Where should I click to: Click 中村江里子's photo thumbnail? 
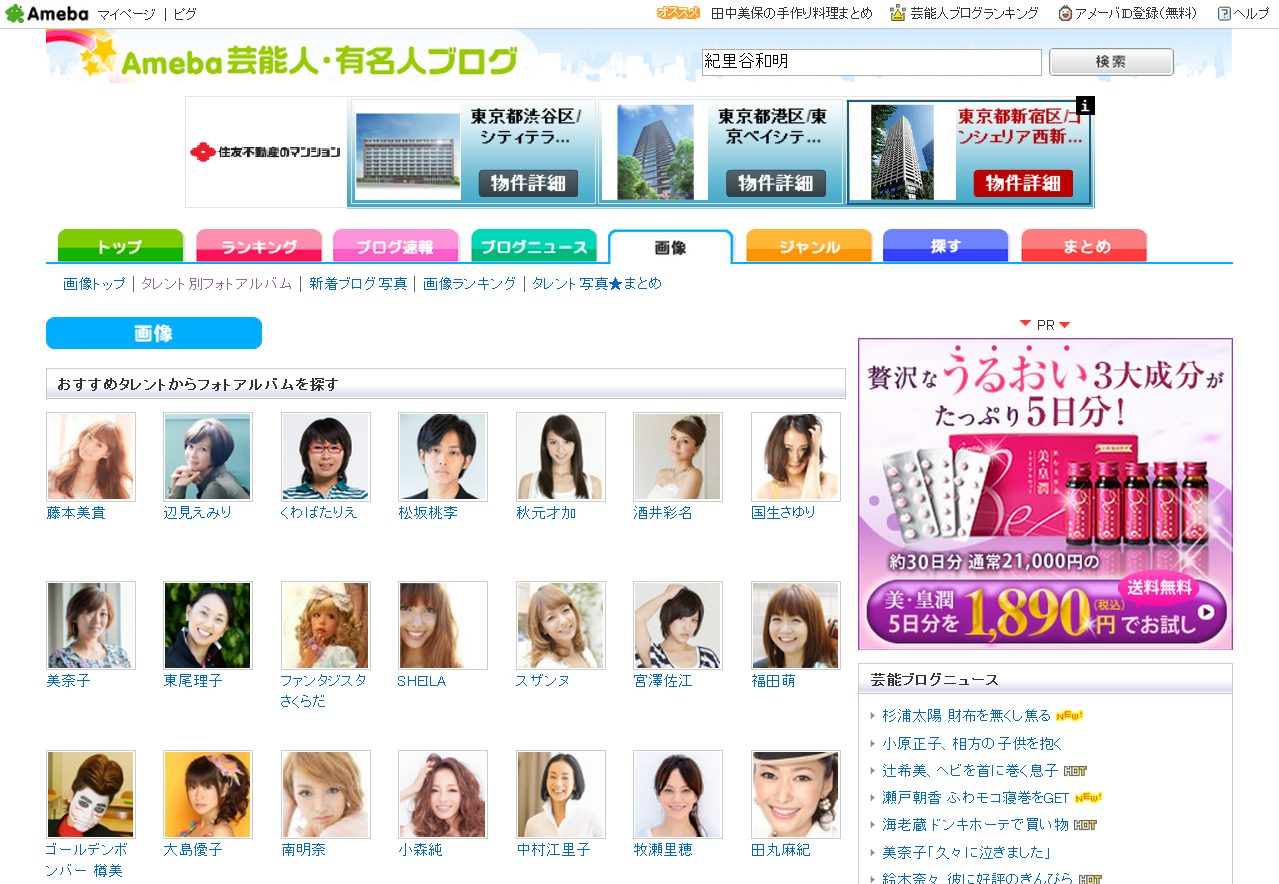[x=561, y=795]
